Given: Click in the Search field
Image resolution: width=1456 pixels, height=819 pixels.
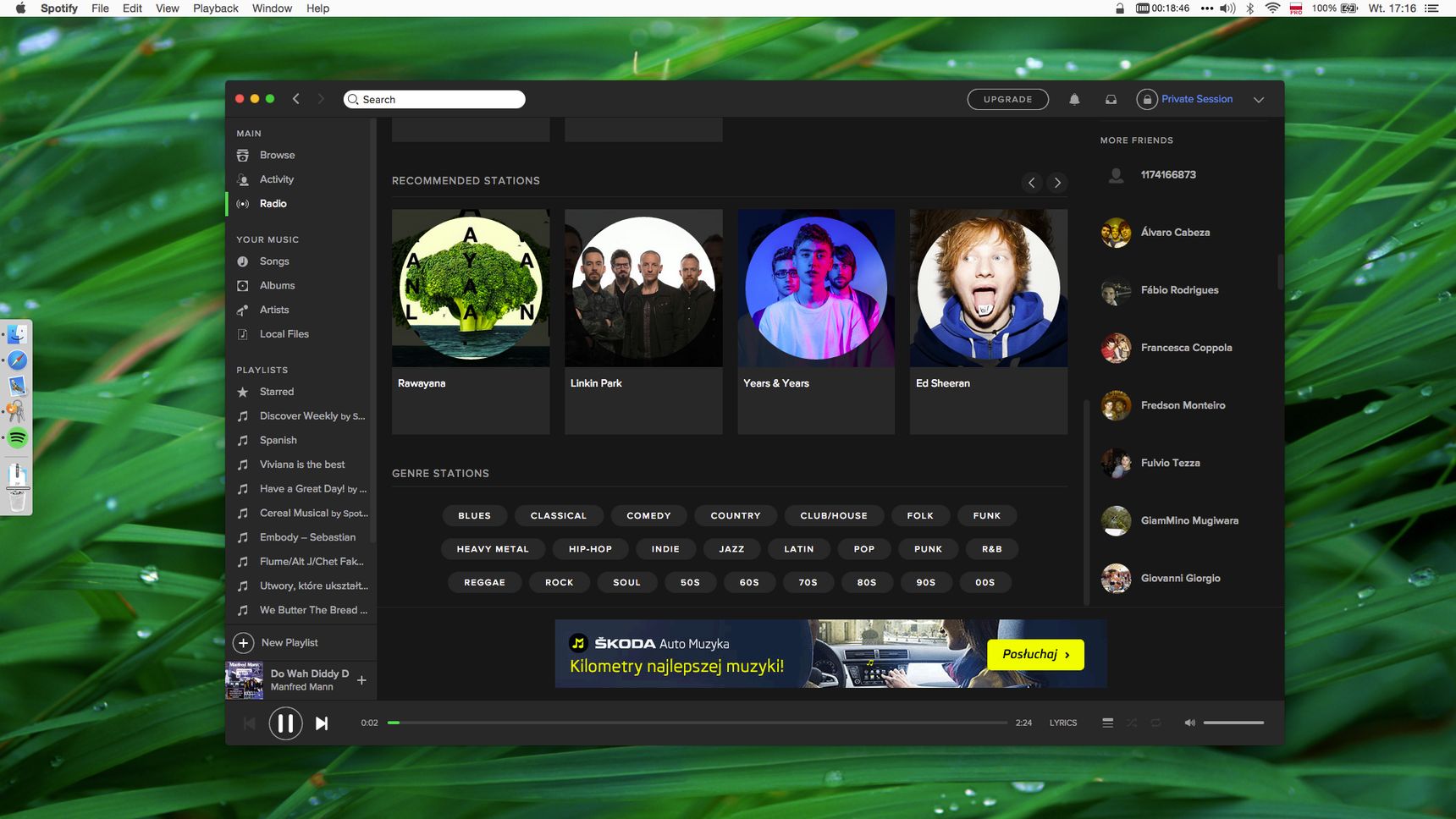Looking at the screenshot, I should 434,99.
